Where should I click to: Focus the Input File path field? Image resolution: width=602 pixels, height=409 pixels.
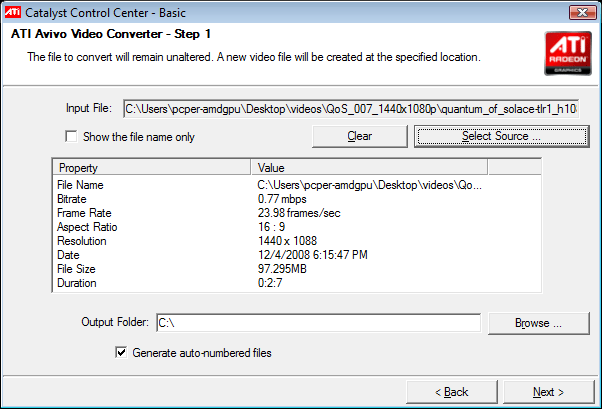click(351, 109)
